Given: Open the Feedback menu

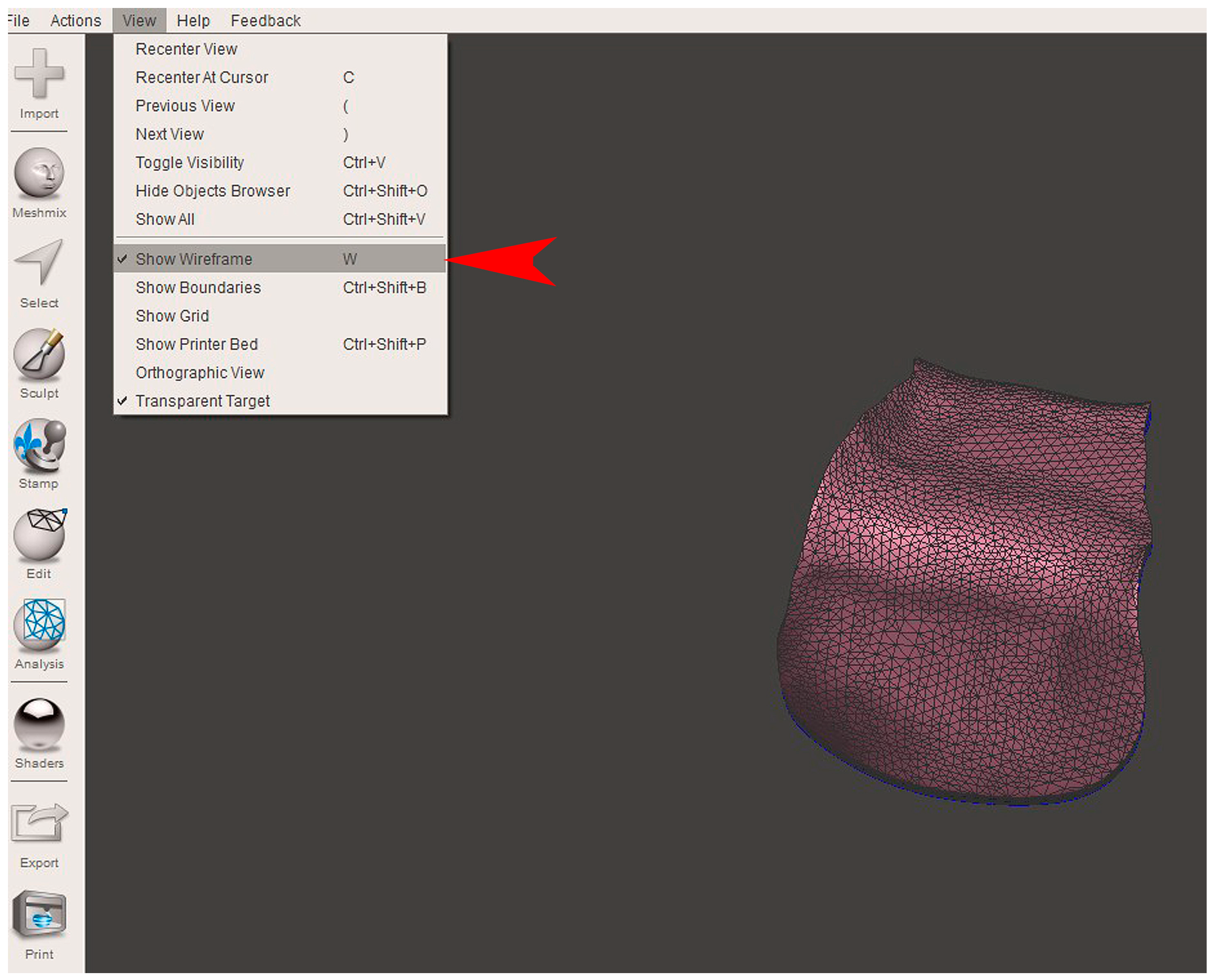Looking at the screenshot, I should (265, 21).
